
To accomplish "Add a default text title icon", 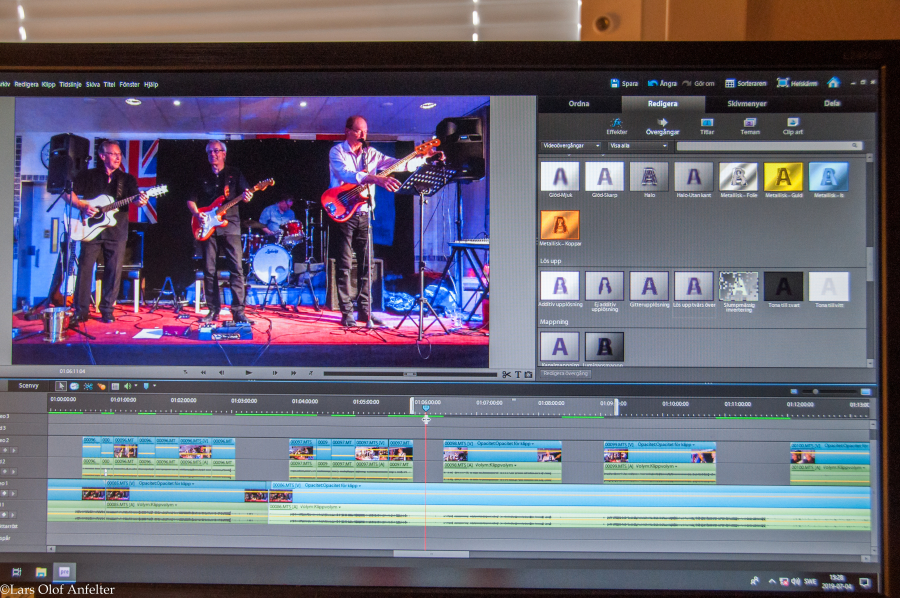I will (x=518, y=374).
